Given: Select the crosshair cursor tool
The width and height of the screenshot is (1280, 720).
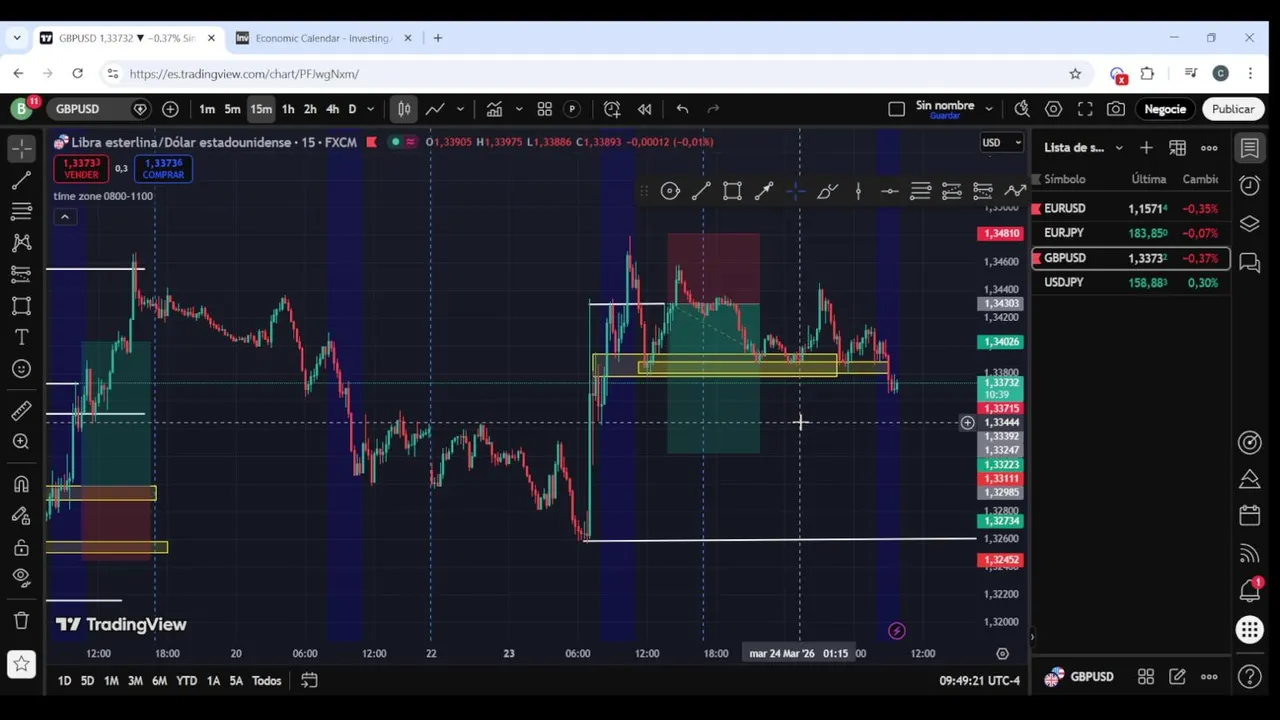Looking at the screenshot, I should click(x=21, y=148).
